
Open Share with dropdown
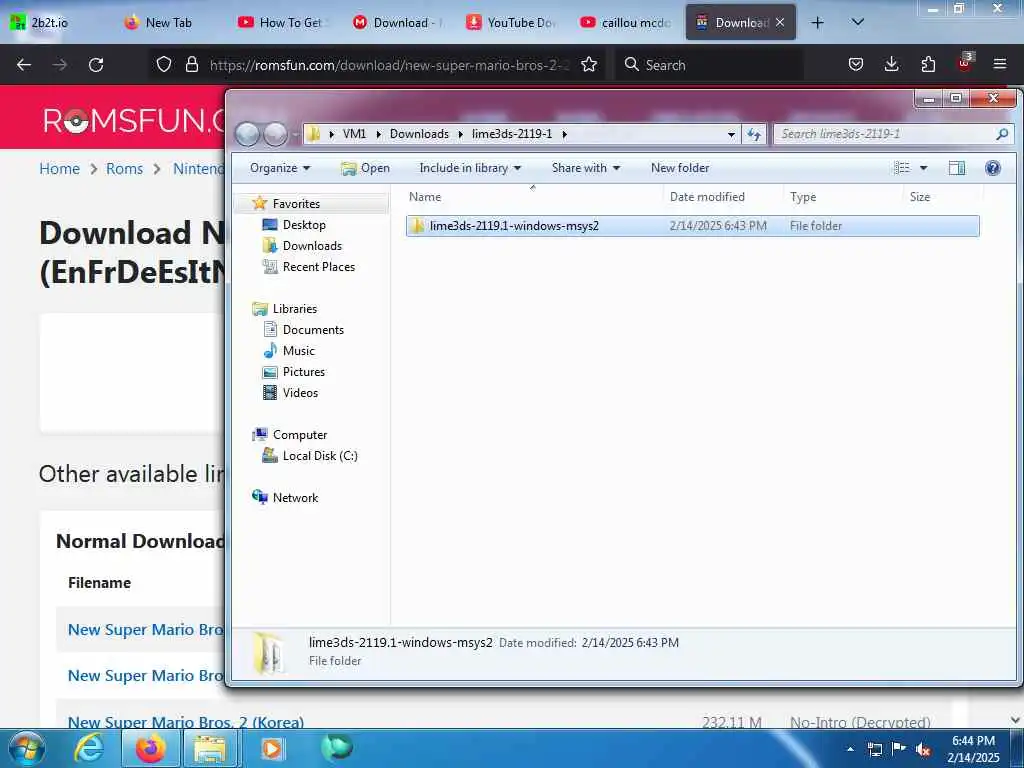point(586,168)
